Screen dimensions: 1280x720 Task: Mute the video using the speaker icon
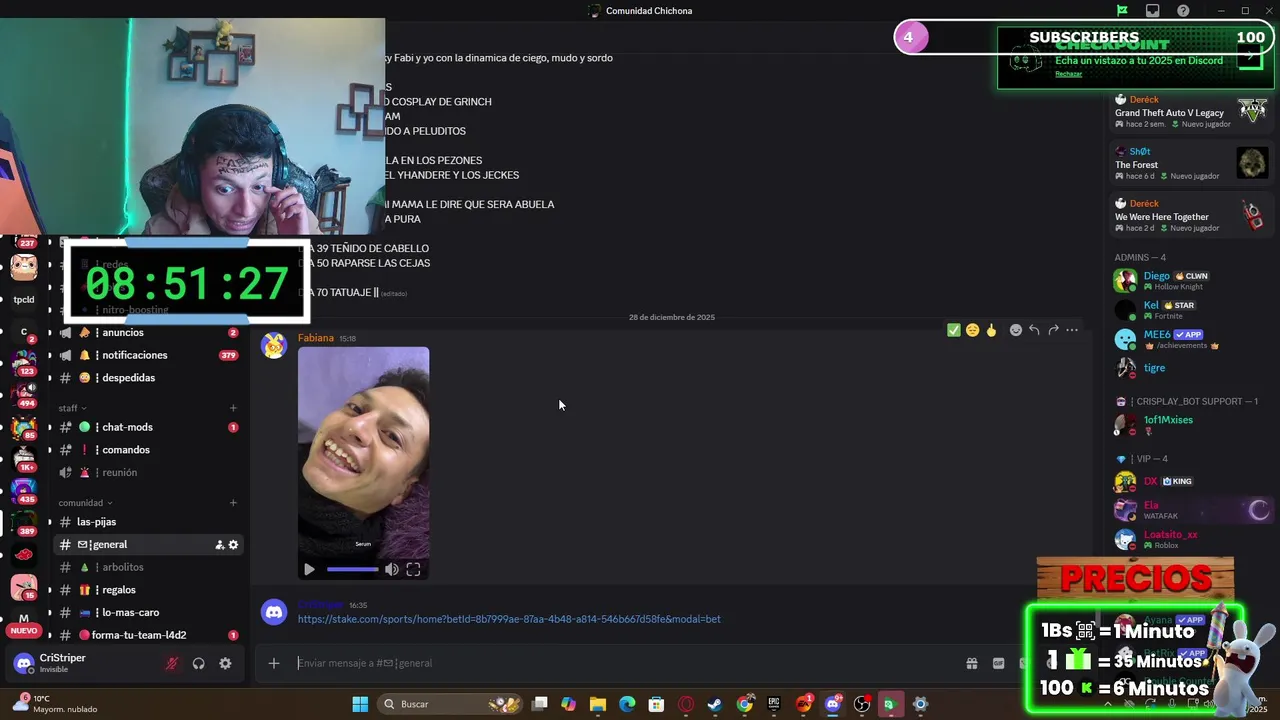[392, 569]
